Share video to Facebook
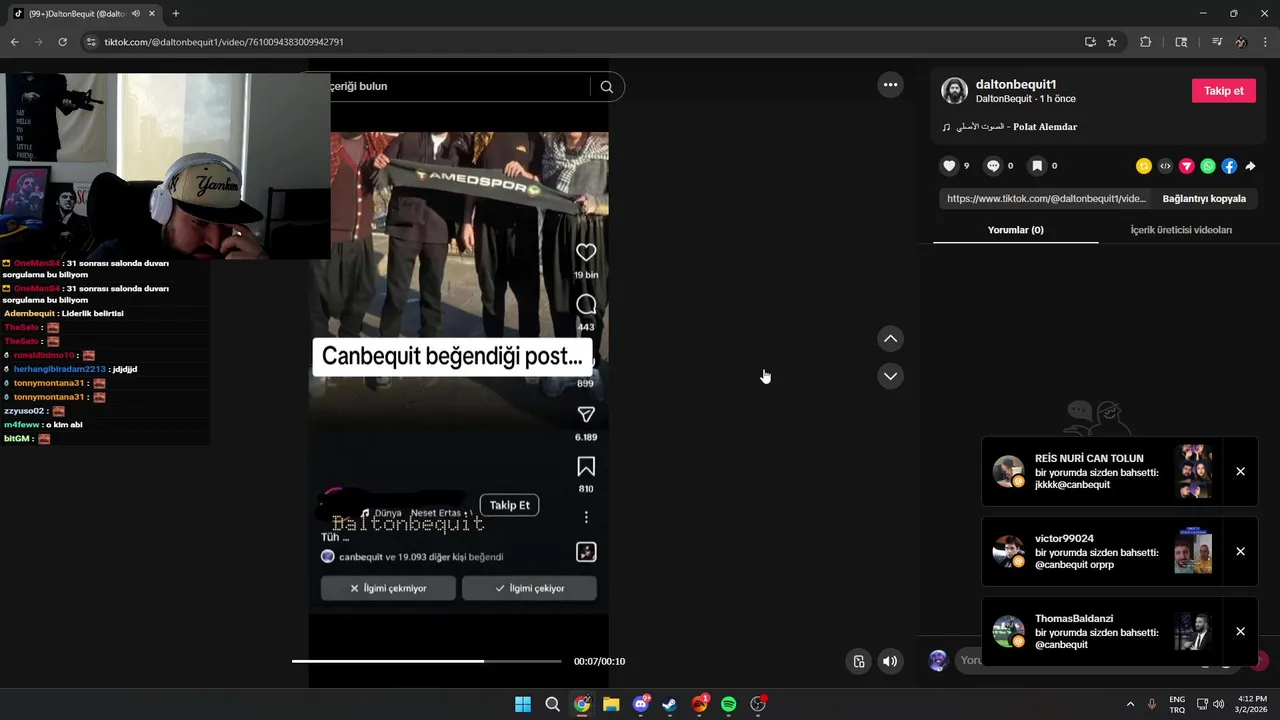The width and height of the screenshot is (1280, 720). [1229, 166]
